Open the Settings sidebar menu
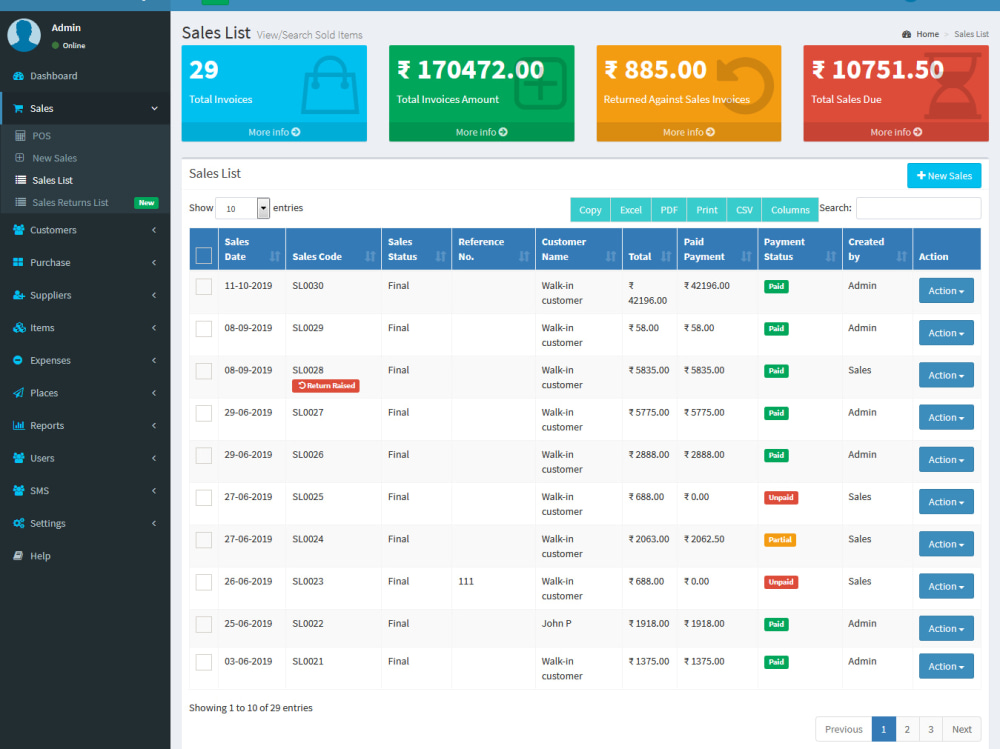 (x=85, y=523)
